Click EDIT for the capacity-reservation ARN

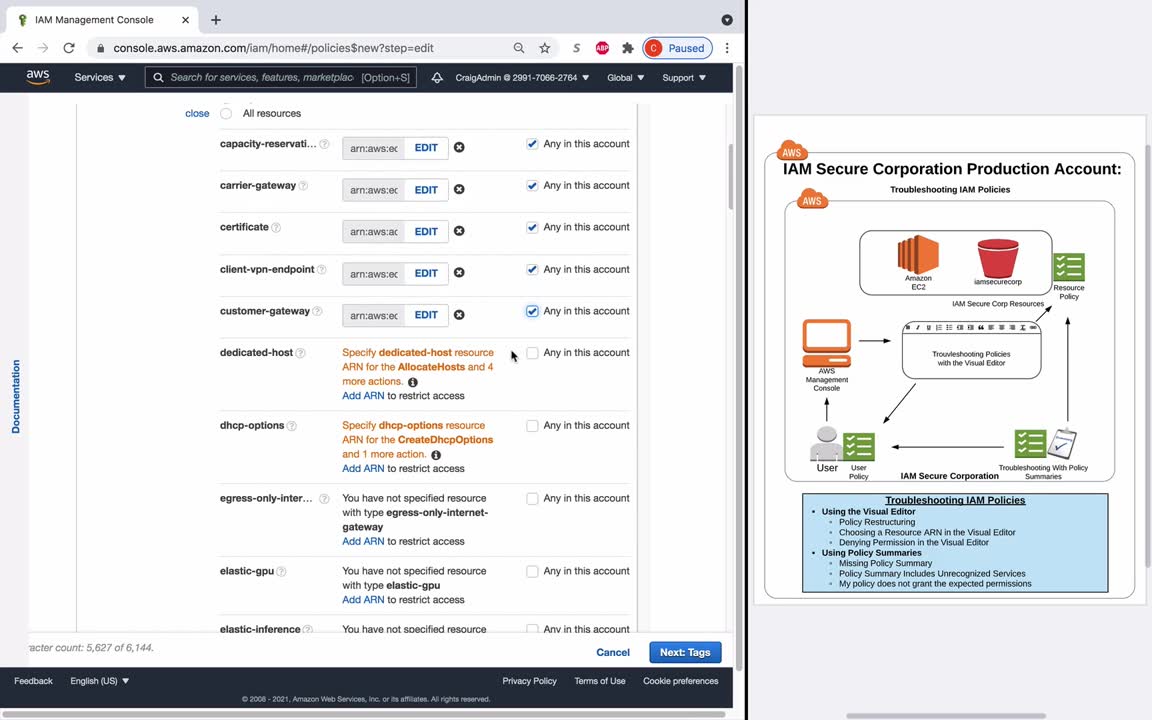(426, 148)
